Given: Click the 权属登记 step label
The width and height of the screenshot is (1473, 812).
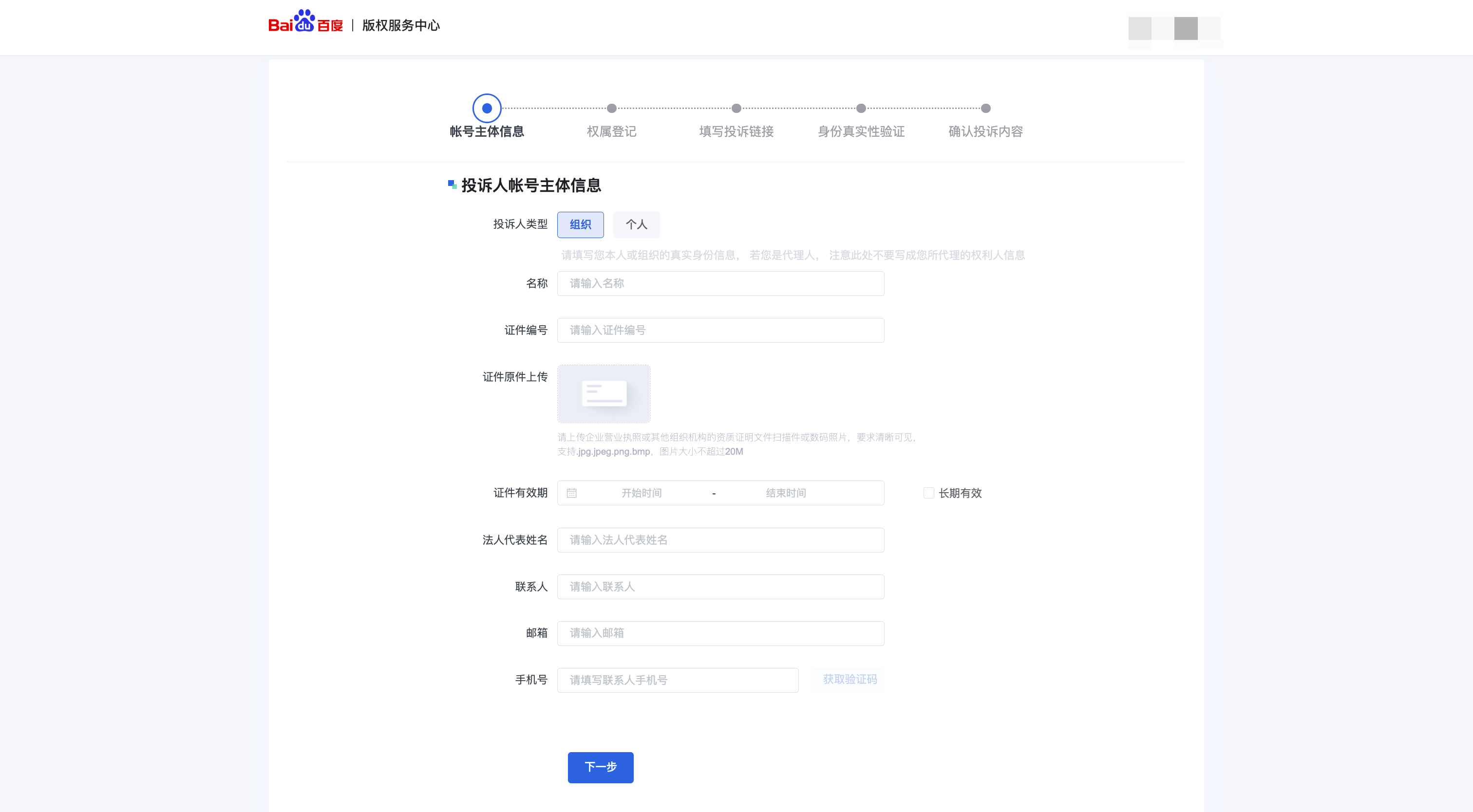Looking at the screenshot, I should [612, 131].
